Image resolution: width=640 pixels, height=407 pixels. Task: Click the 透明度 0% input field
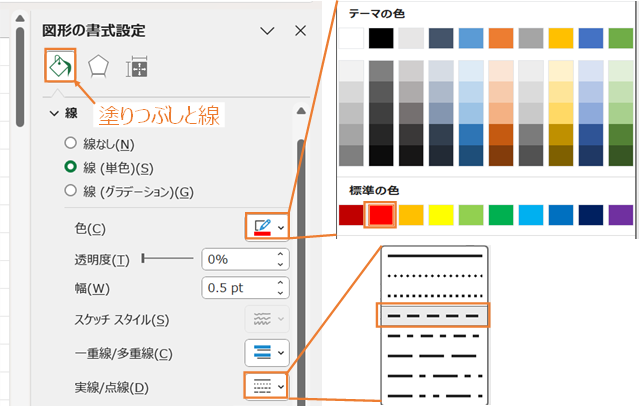[x=239, y=259]
